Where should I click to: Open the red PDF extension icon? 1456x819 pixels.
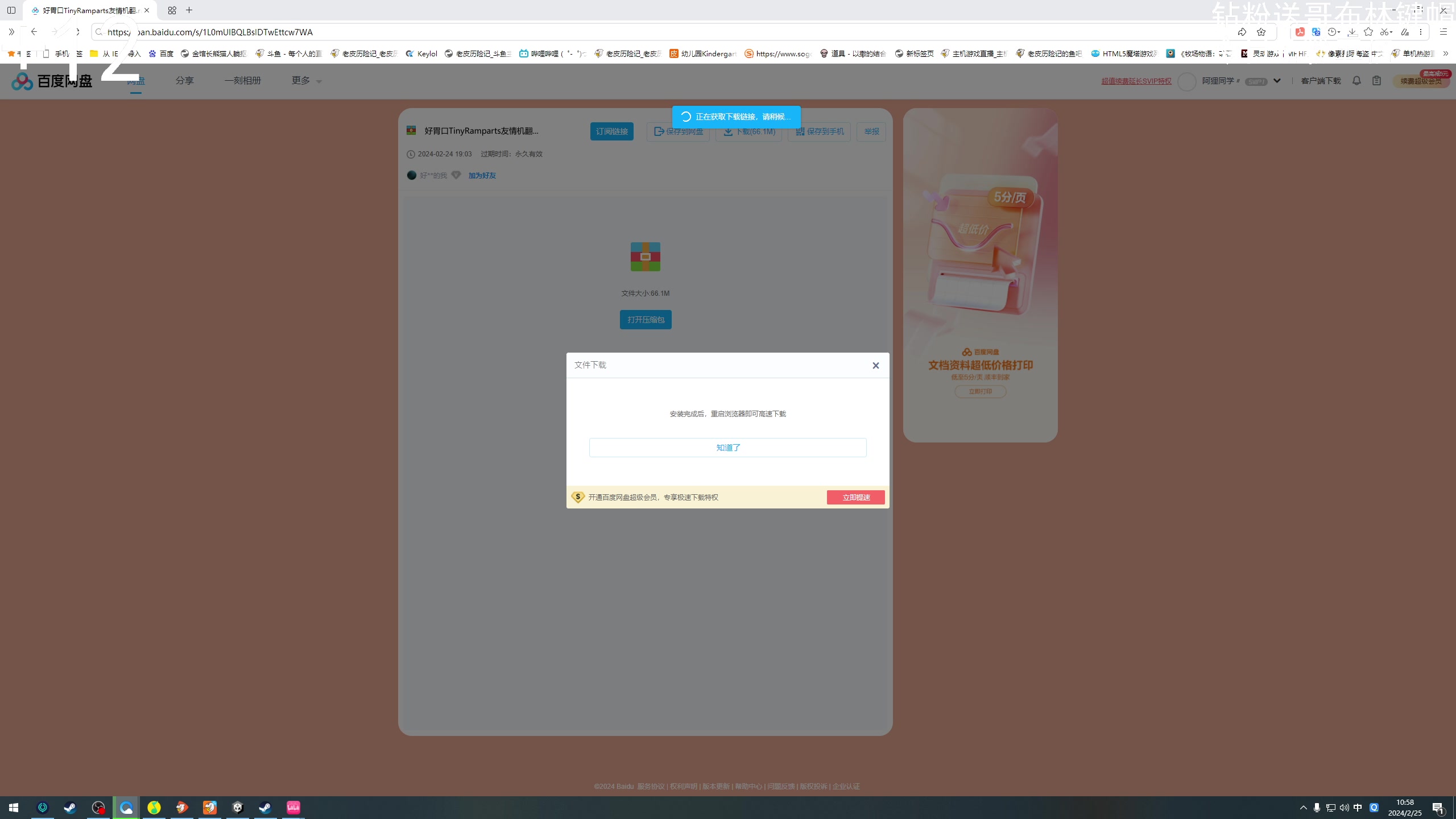click(1300, 32)
